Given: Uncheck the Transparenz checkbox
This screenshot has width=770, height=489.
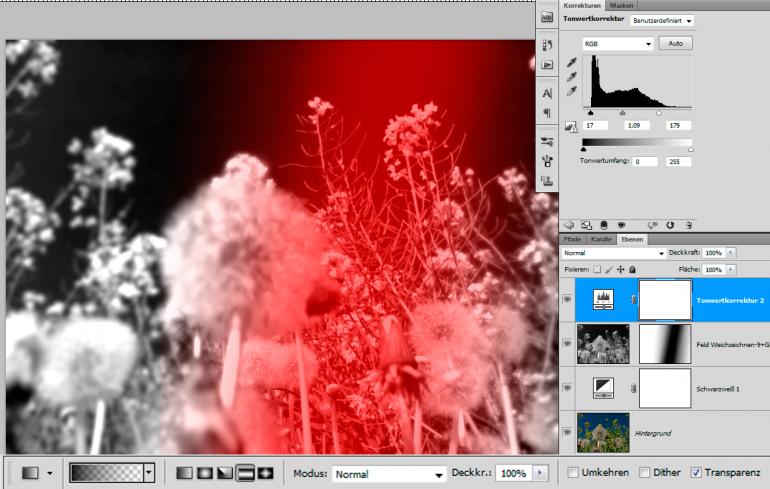Looking at the screenshot, I should point(696,472).
